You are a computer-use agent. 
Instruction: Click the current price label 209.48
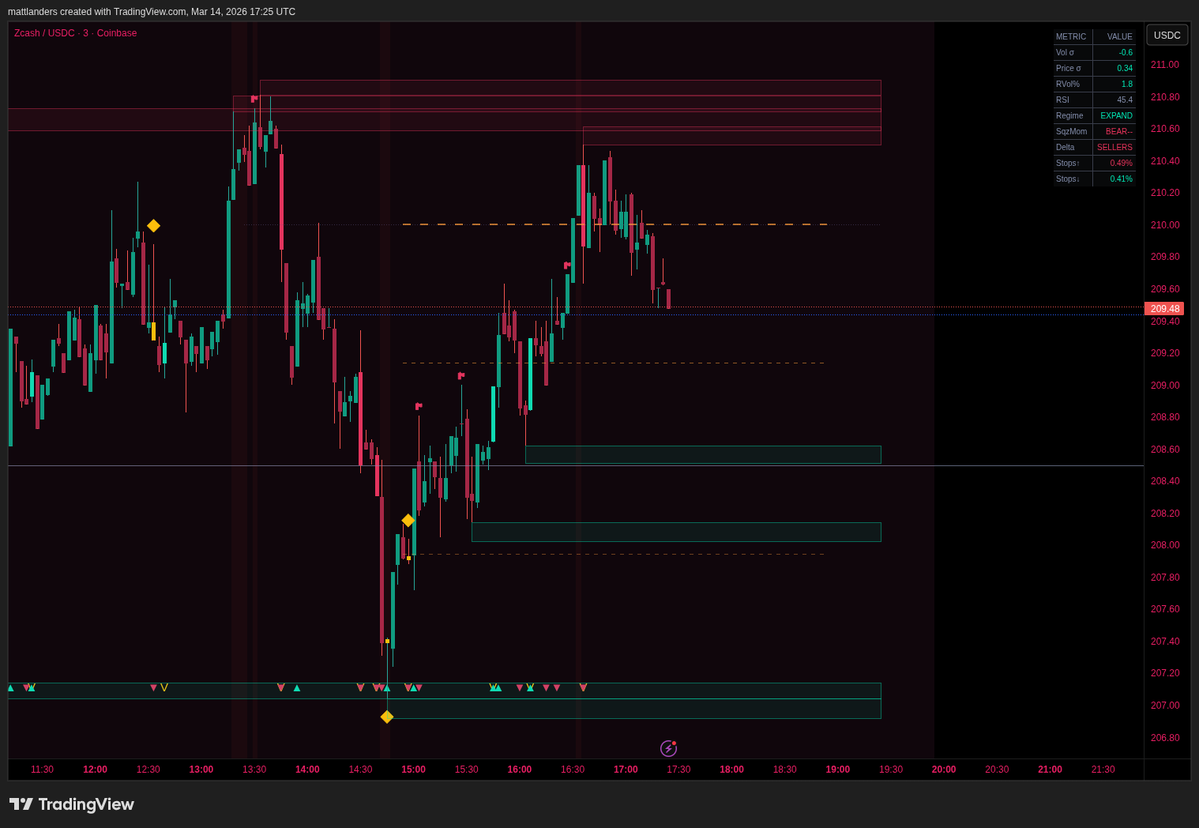(1165, 309)
